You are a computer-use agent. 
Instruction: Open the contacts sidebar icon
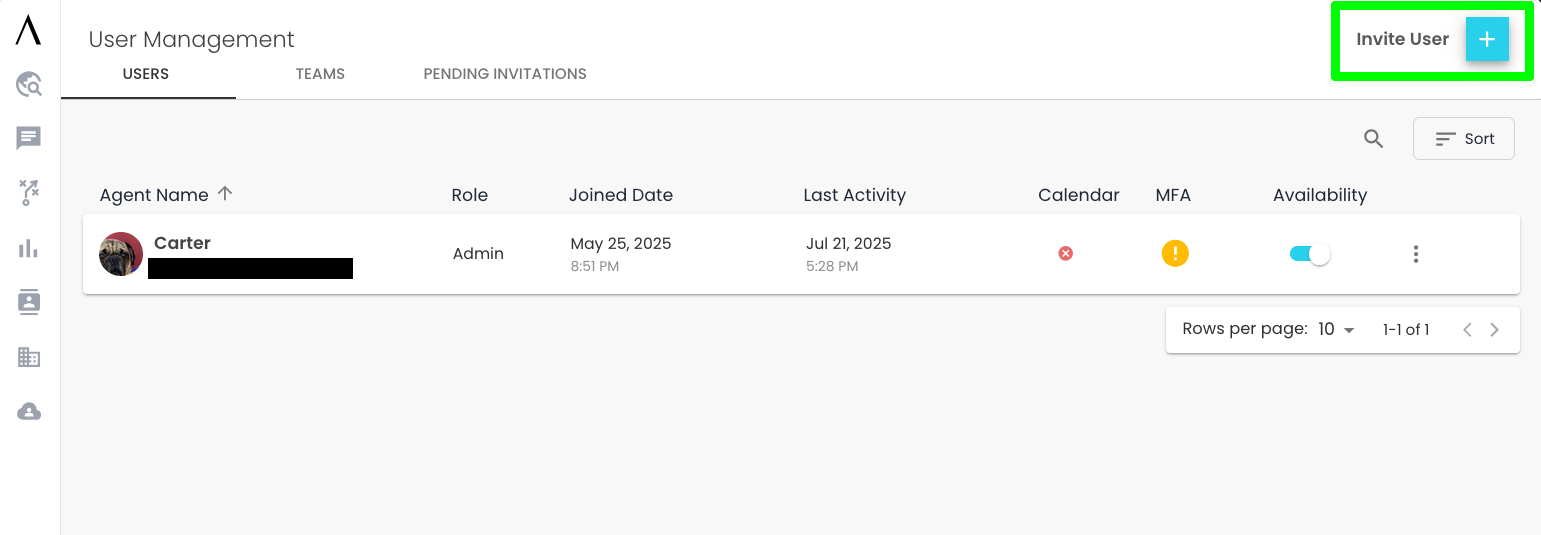point(29,302)
